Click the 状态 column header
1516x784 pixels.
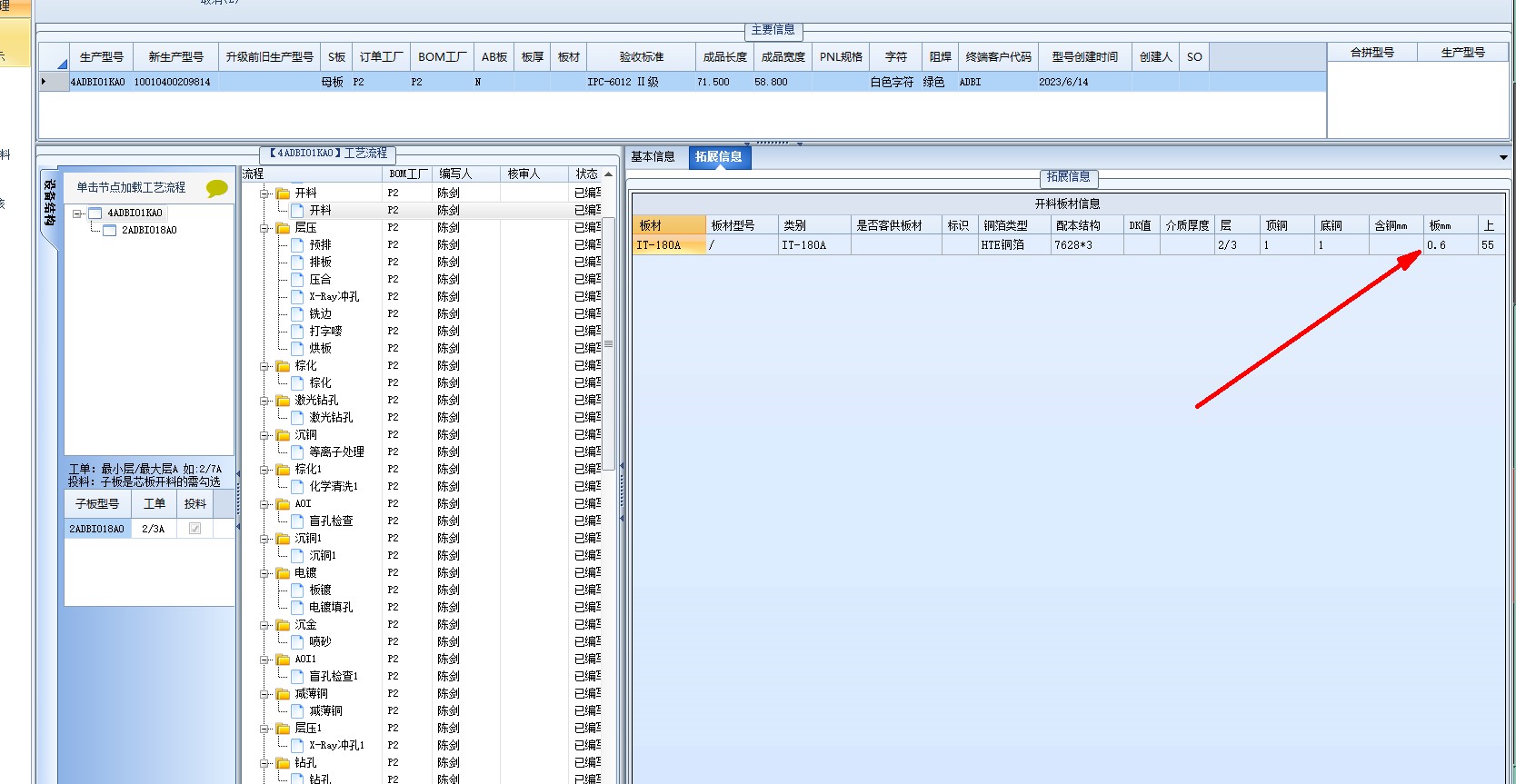[x=586, y=174]
